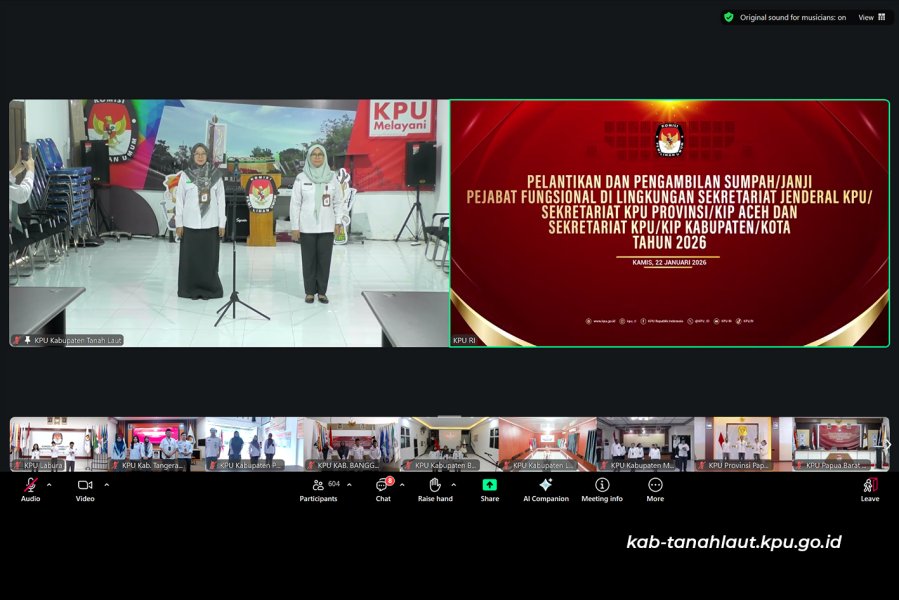Screen dimensions: 899x600
Task: Select the KPU Provinsi Papua video thumbnail
Action: click(x=743, y=443)
